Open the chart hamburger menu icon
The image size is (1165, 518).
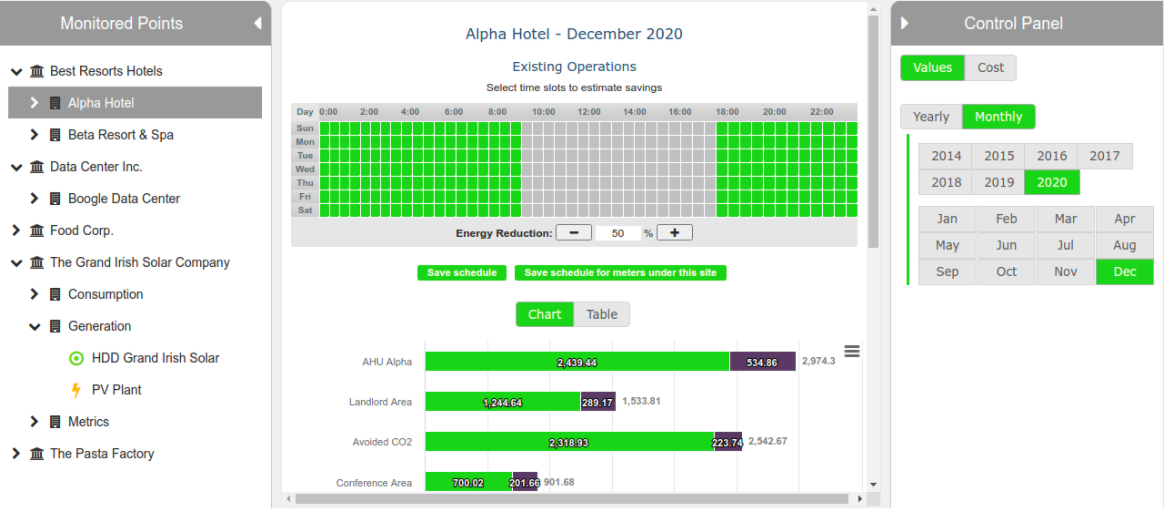pyautogui.click(x=852, y=351)
